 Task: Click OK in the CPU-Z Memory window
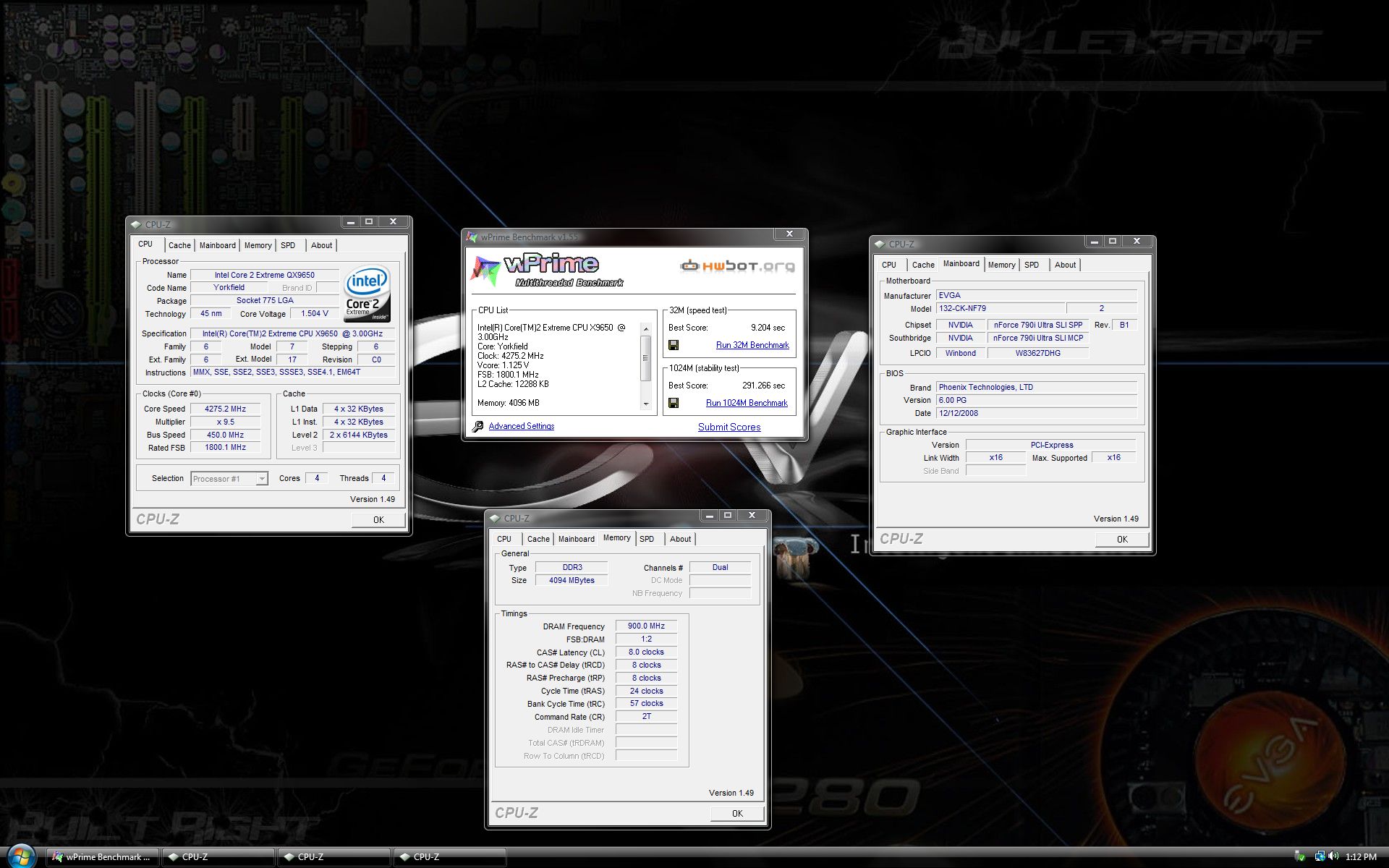tap(737, 813)
